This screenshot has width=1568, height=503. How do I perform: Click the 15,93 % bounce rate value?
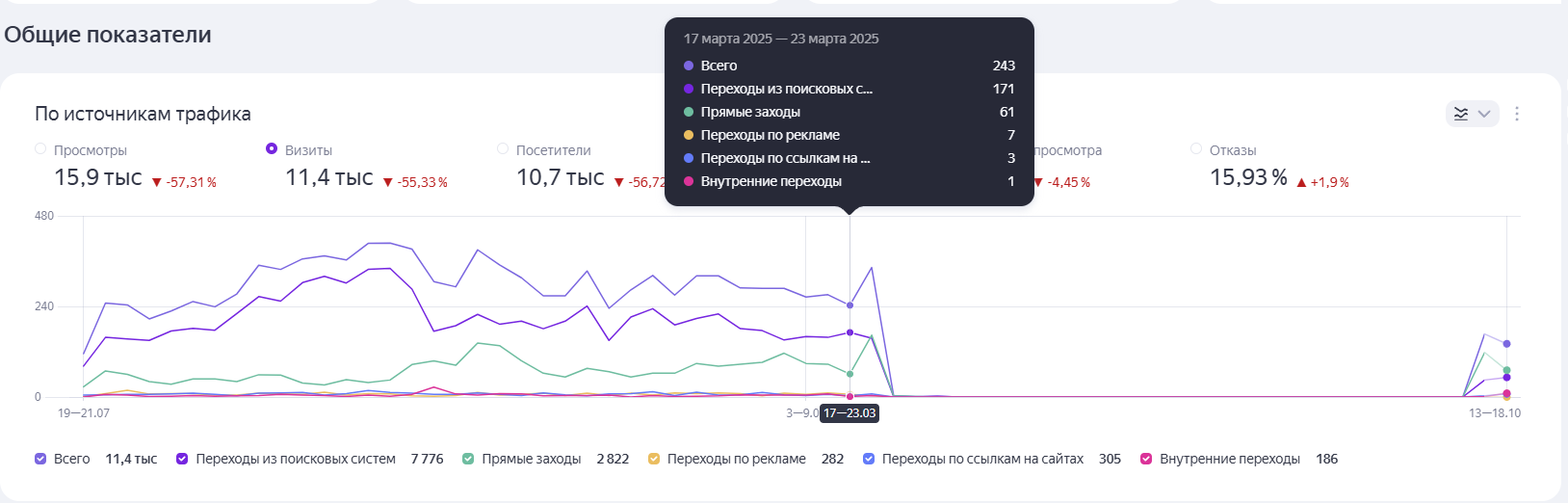[1248, 178]
